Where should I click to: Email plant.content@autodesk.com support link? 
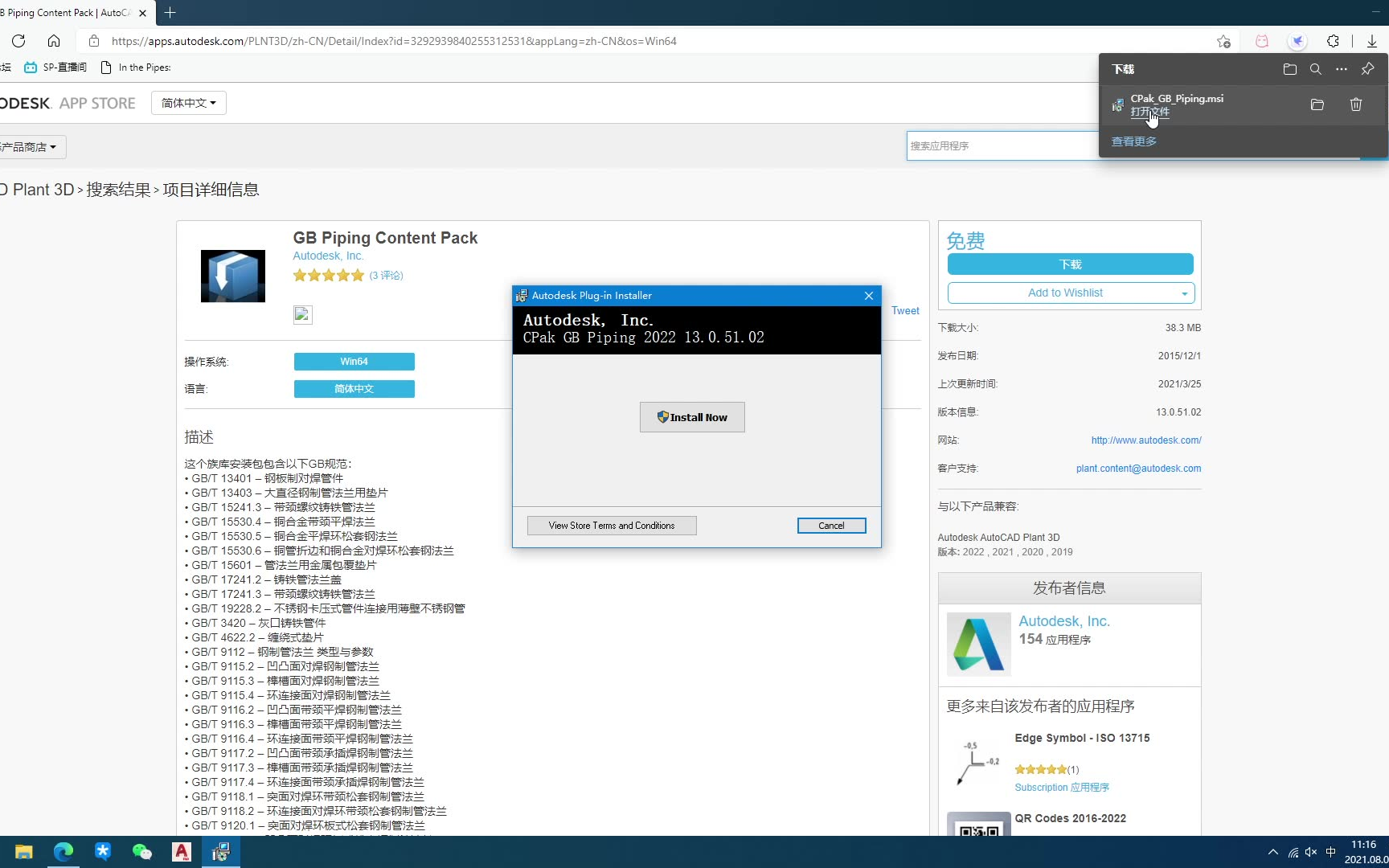click(1138, 469)
